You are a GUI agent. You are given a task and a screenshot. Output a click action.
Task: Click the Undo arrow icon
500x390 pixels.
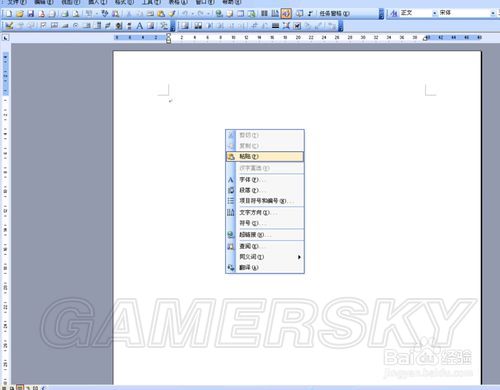pos(184,14)
